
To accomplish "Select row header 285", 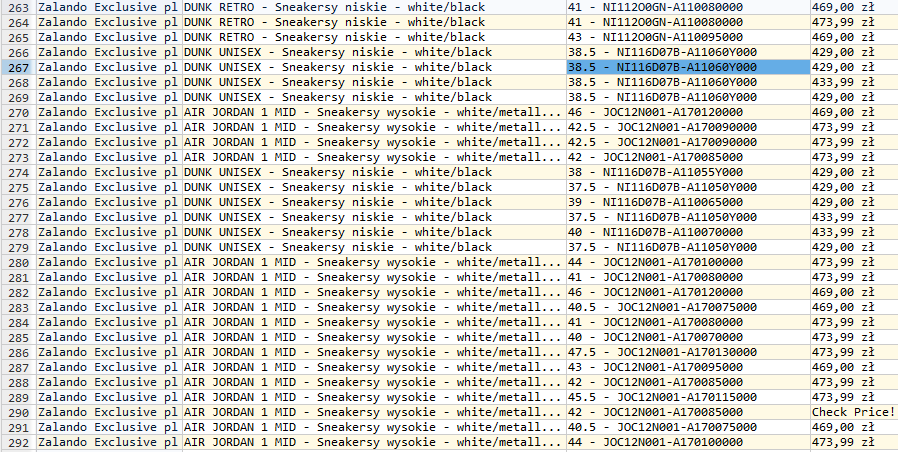I will tap(18, 337).
